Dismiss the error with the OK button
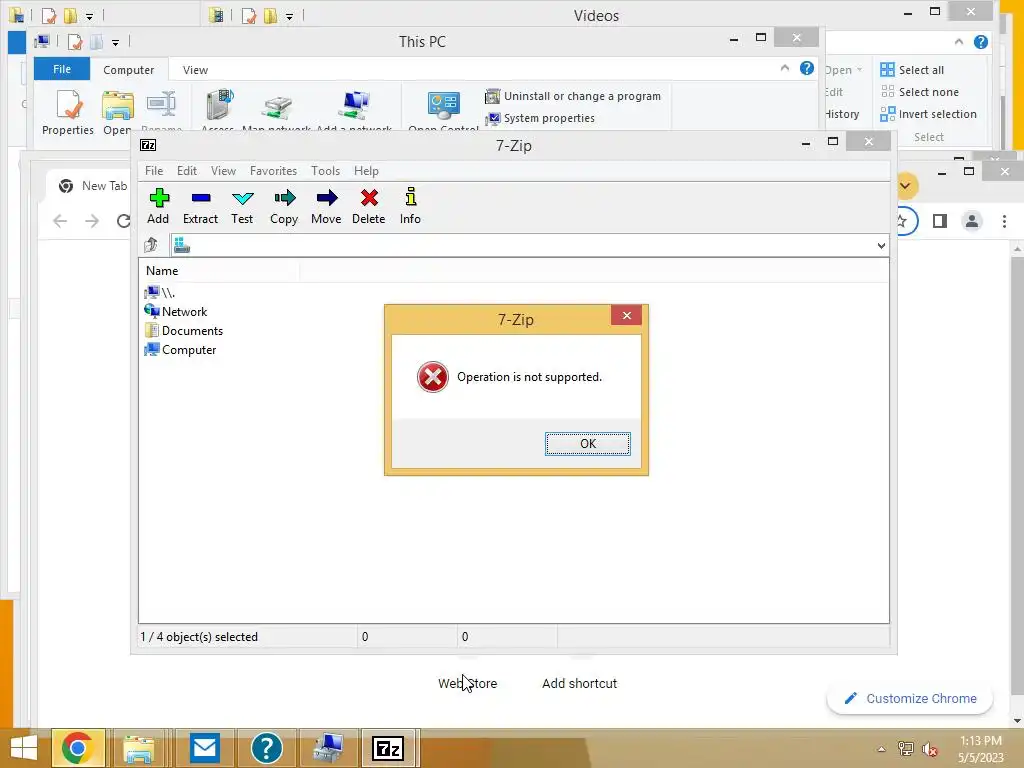The height and width of the screenshot is (768, 1024). tap(588, 443)
